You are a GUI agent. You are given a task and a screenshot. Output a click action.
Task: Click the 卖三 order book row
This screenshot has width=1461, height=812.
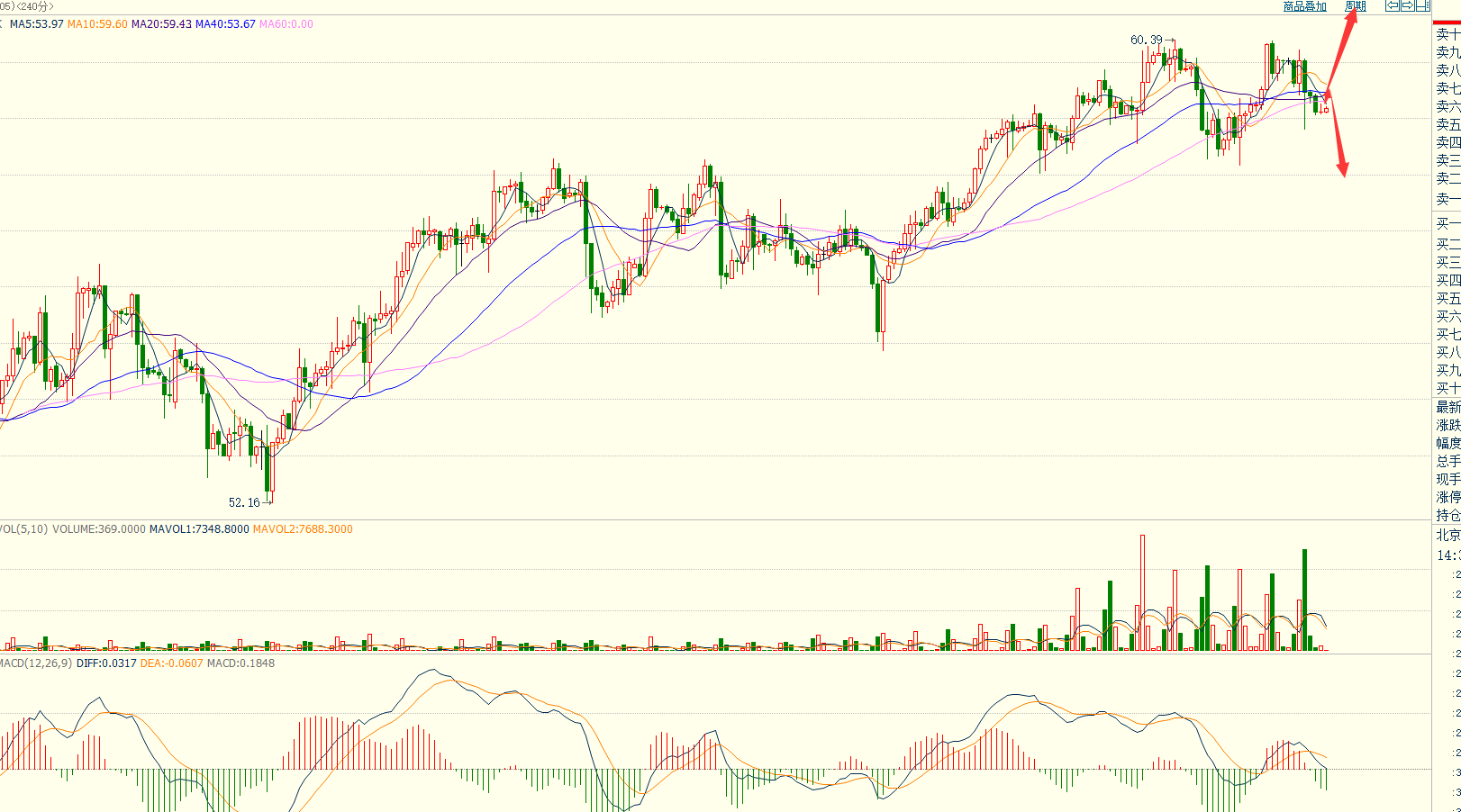coord(1447,160)
